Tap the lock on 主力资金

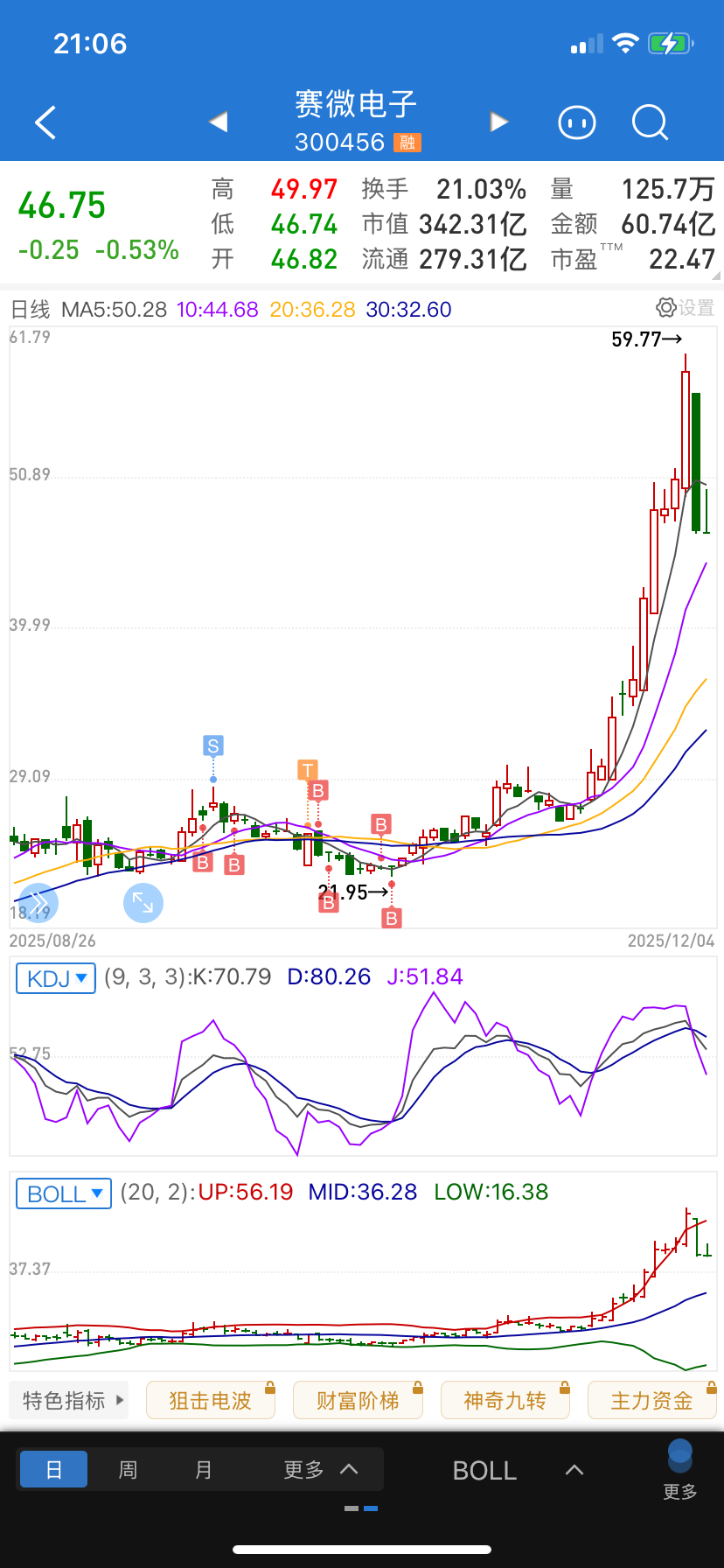tap(712, 1388)
